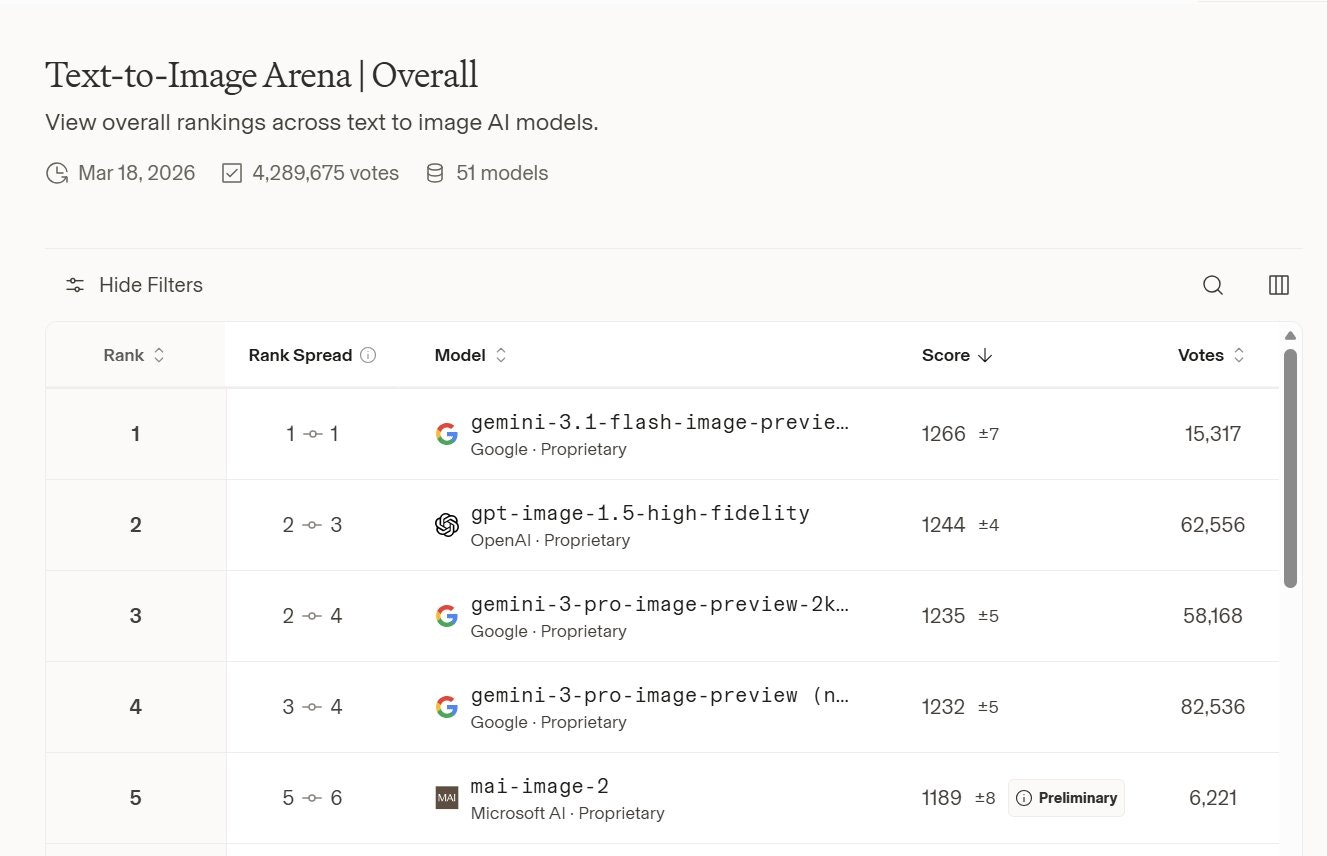This screenshot has height=856, width=1327.
Task: Click the Preliminary badge
Action: click(1066, 798)
